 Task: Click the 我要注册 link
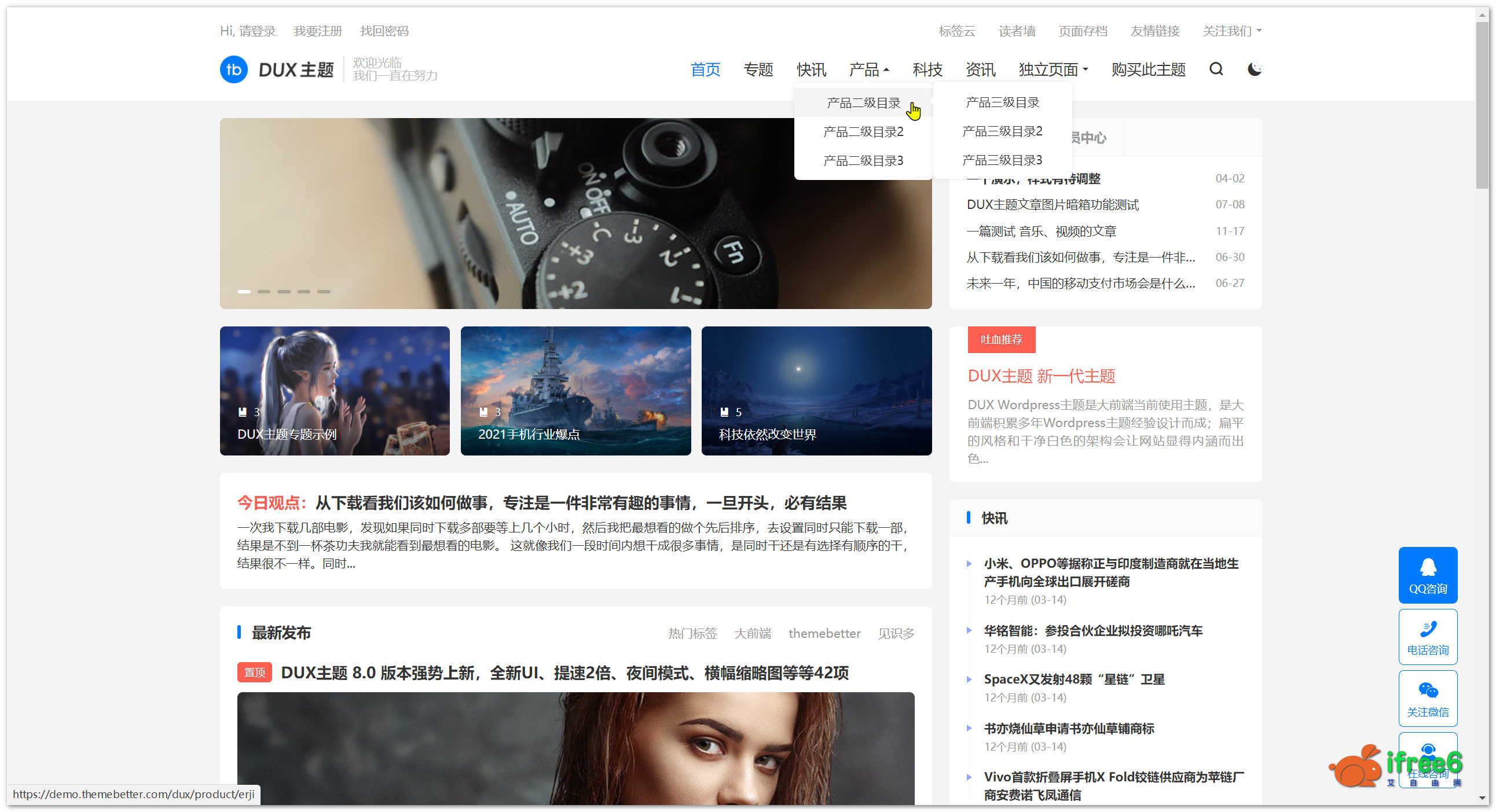(x=317, y=31)
